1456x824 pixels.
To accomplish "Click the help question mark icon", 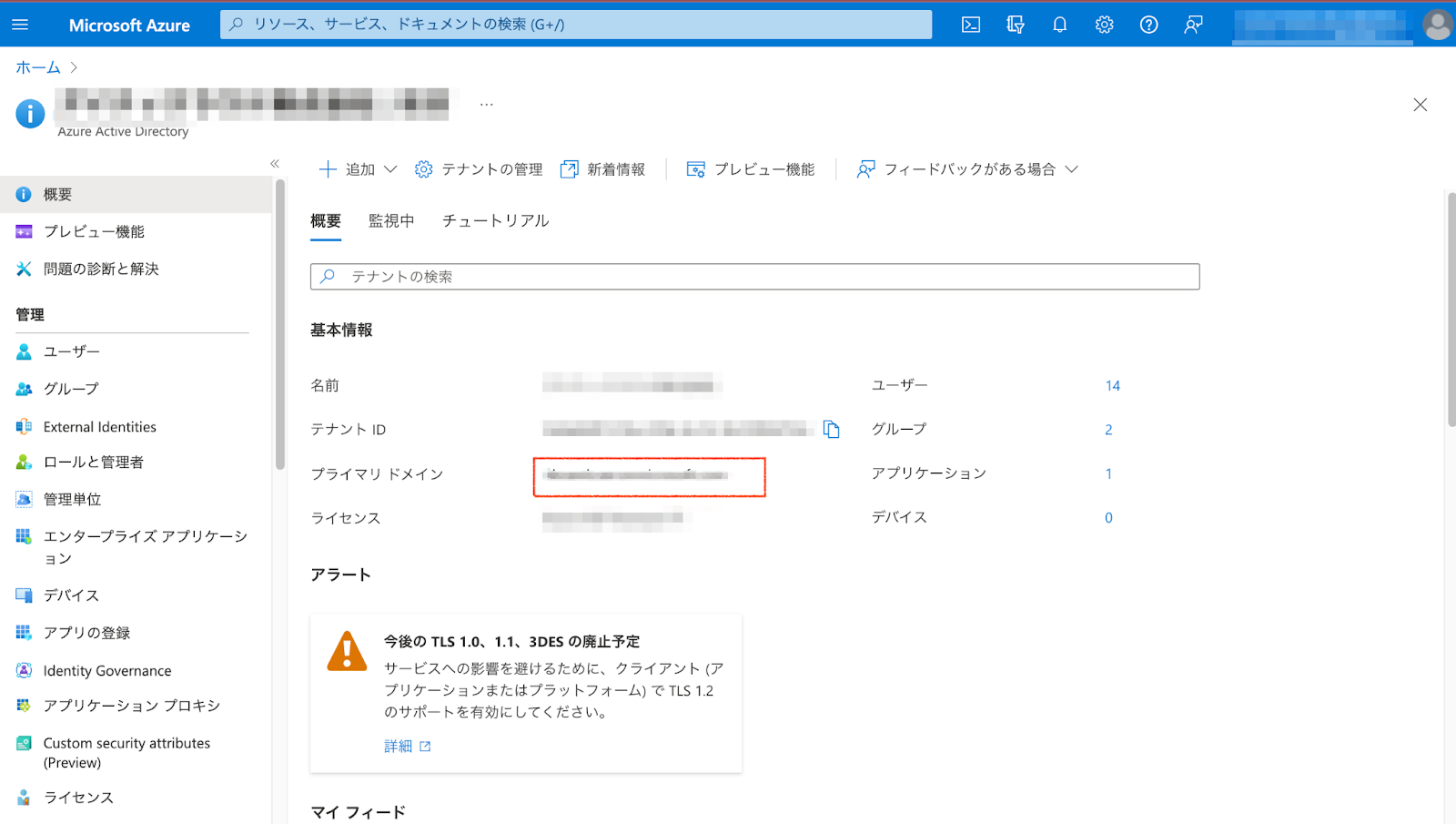I will 1148,25.
